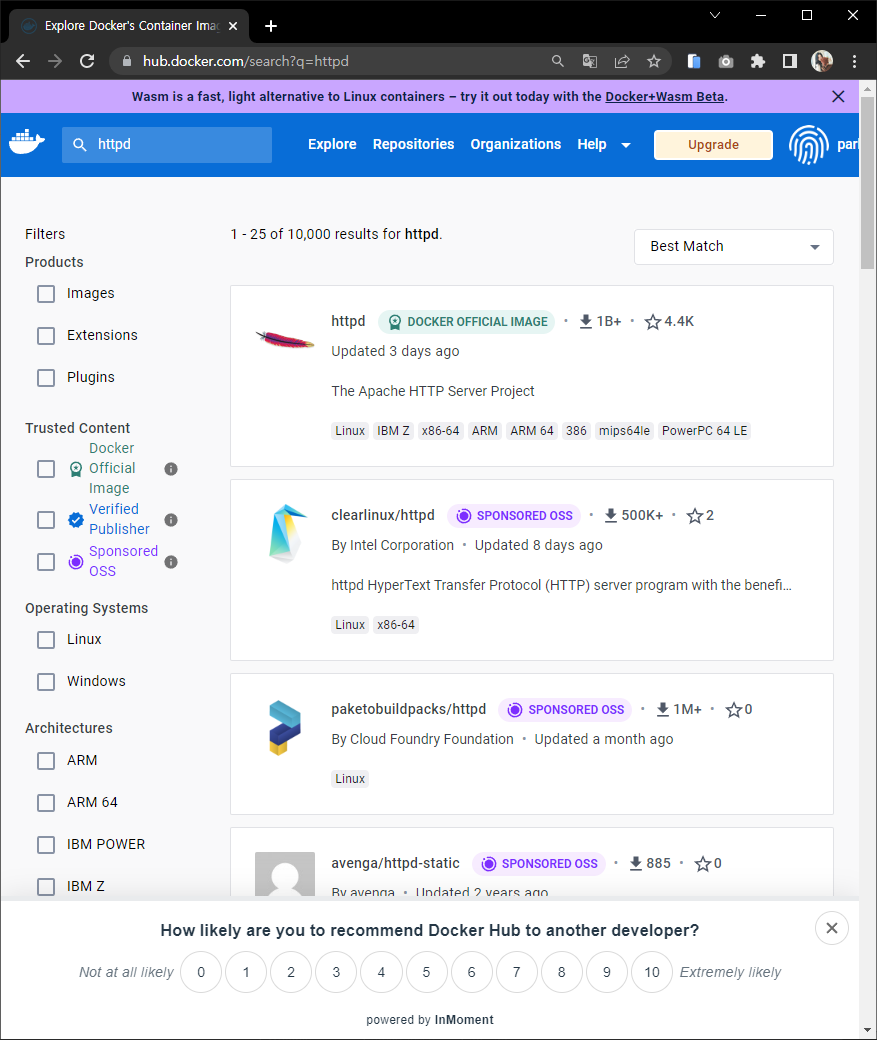Click the download icon on clearlinux/httpd

pos(611,515)
